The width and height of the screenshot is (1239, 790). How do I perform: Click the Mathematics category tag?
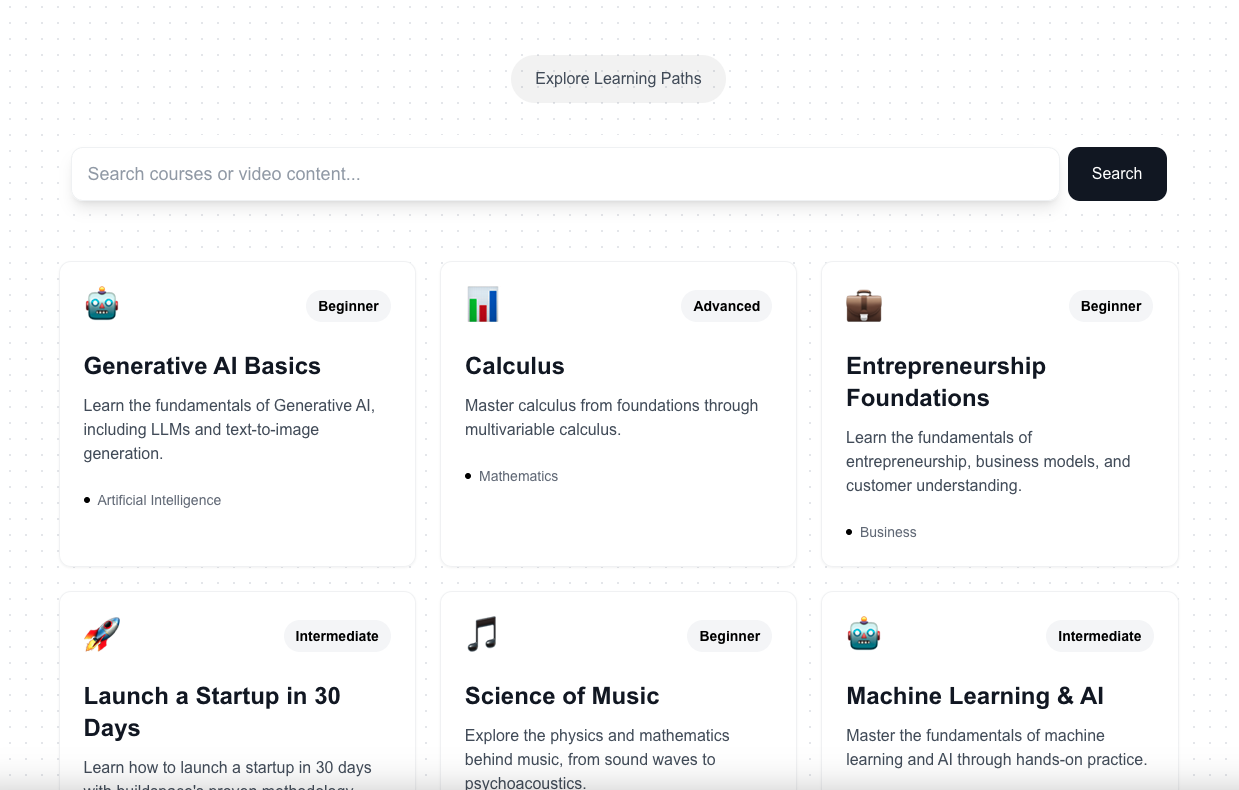point(518,476)
